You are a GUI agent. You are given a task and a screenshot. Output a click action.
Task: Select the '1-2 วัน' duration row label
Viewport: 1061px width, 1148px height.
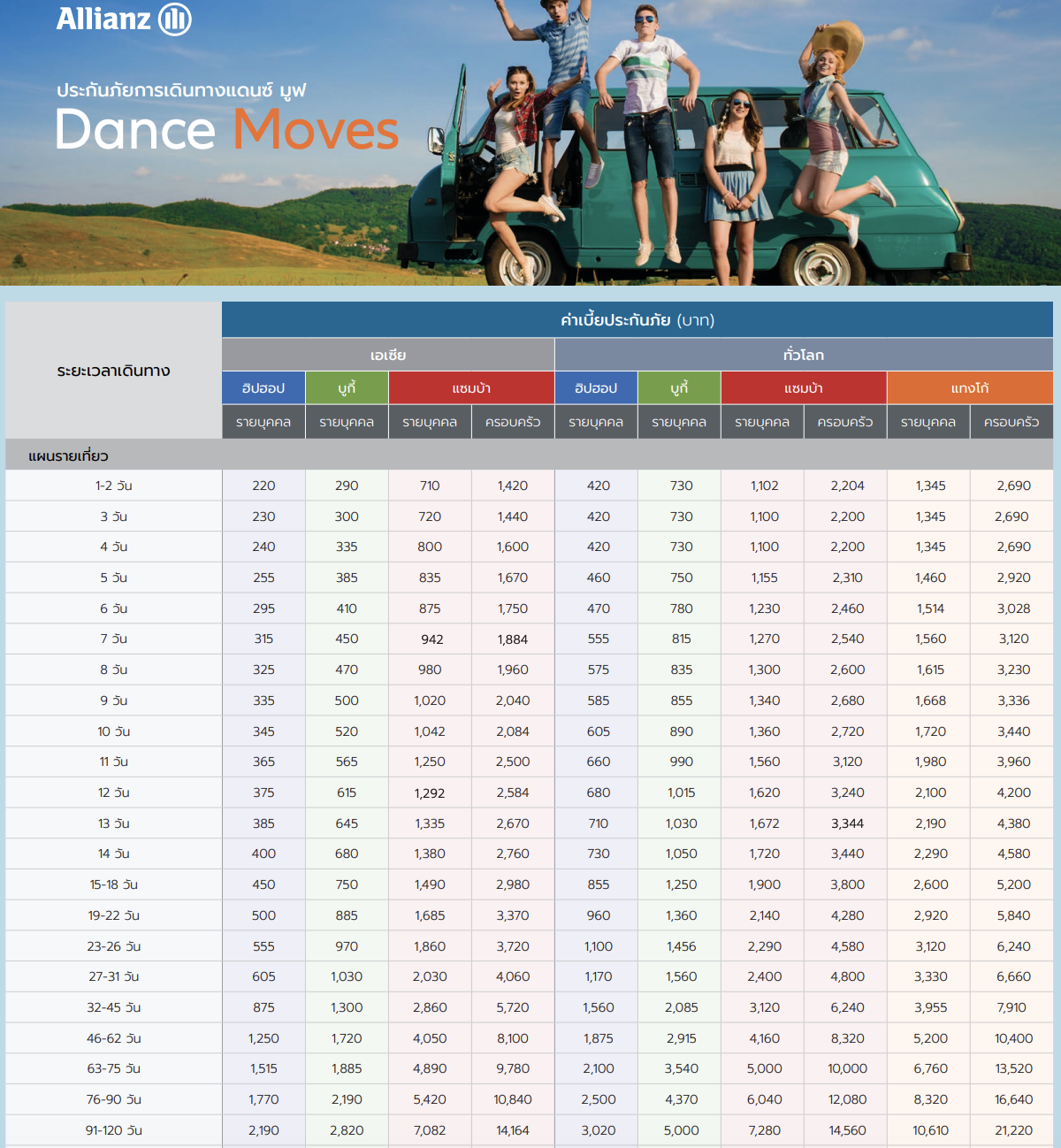(x=114, y=486)
